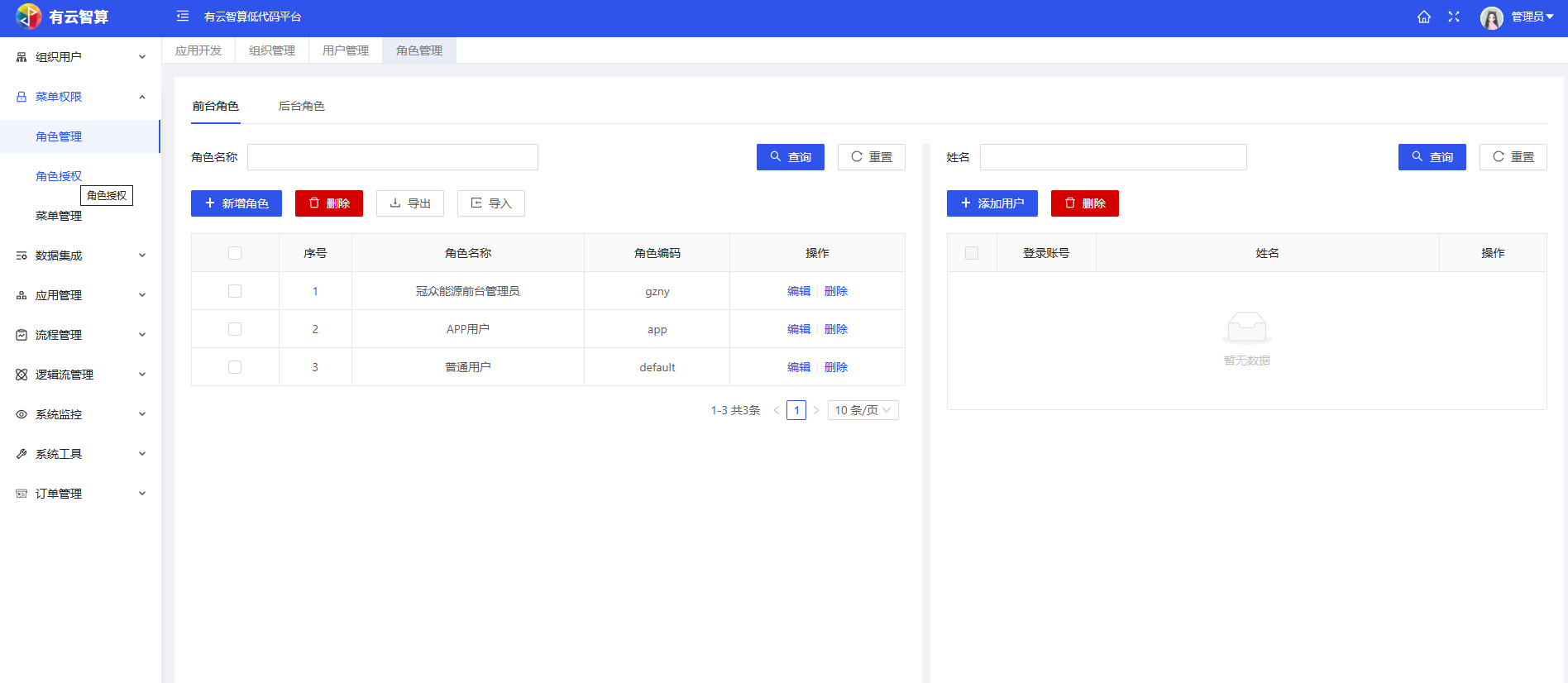The width and height of the screenshot is (1568, 683).
Task: Collapse the sidebar using the menu fold icon
Action: pos(183,17)
